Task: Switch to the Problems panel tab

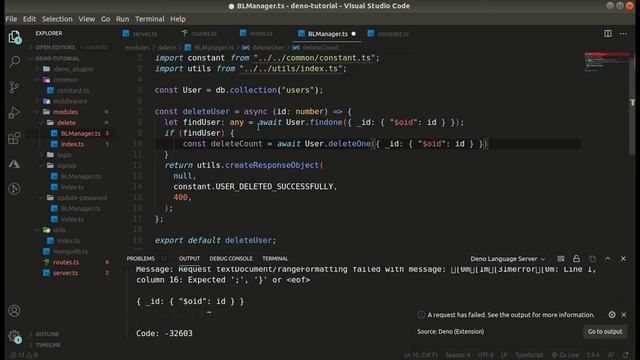Action: [140, 259]
